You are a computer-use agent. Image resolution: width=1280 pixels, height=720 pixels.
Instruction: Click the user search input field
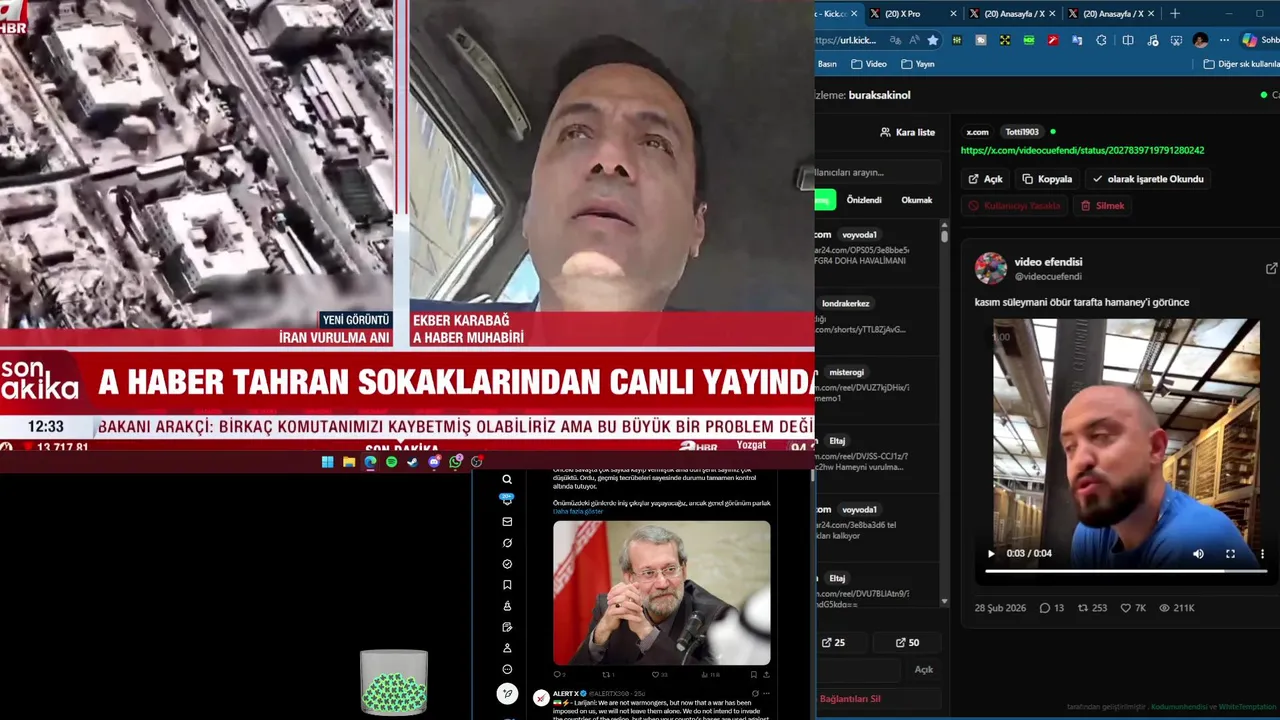(x=878, y=172)
